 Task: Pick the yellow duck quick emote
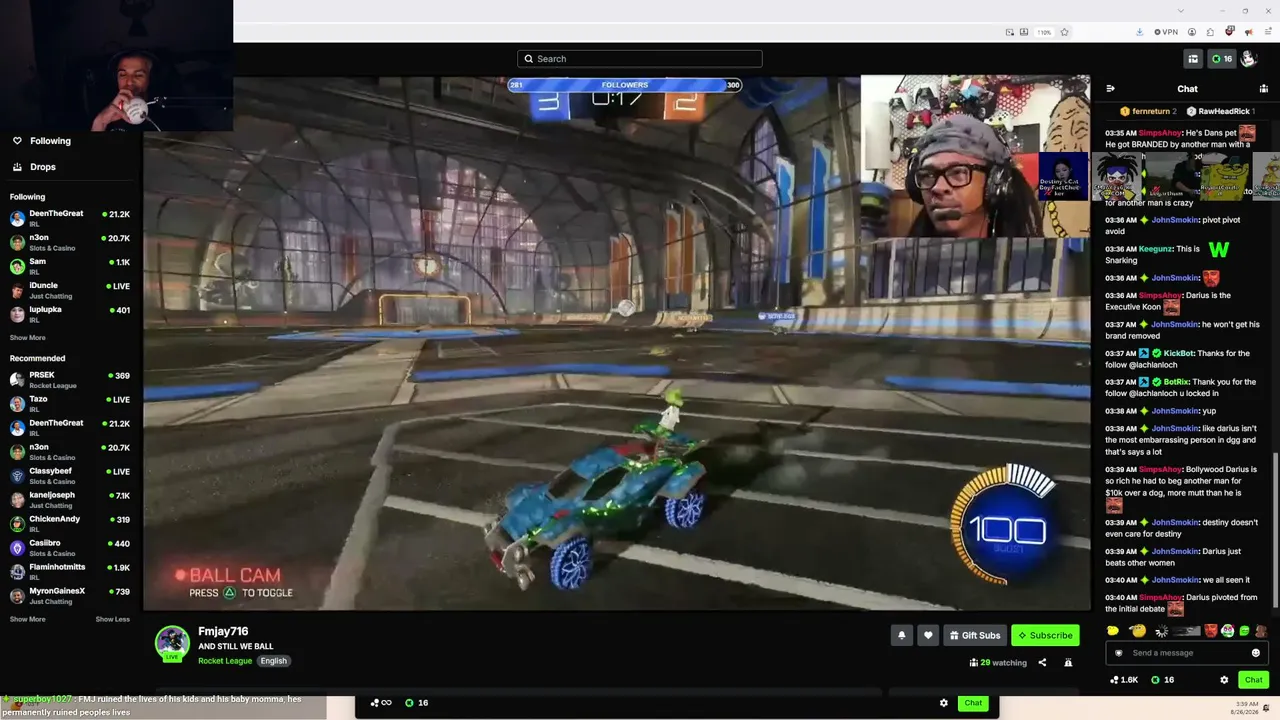(1113, 631)
